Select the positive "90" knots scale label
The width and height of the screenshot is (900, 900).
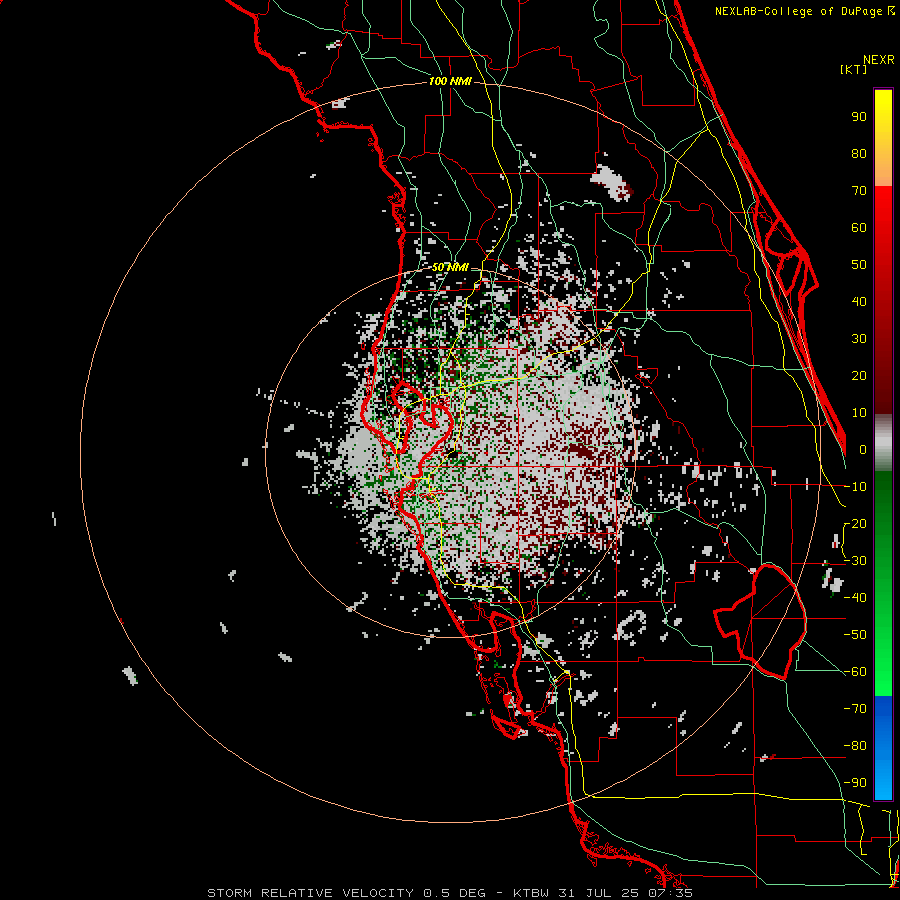(859, 117)
